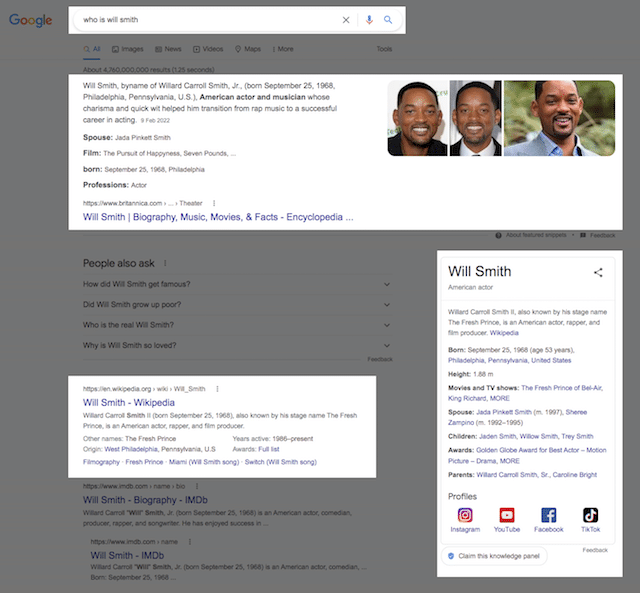Switch to the News tab
Viewport: 640px width, 593px height.
tap(168, 49)
